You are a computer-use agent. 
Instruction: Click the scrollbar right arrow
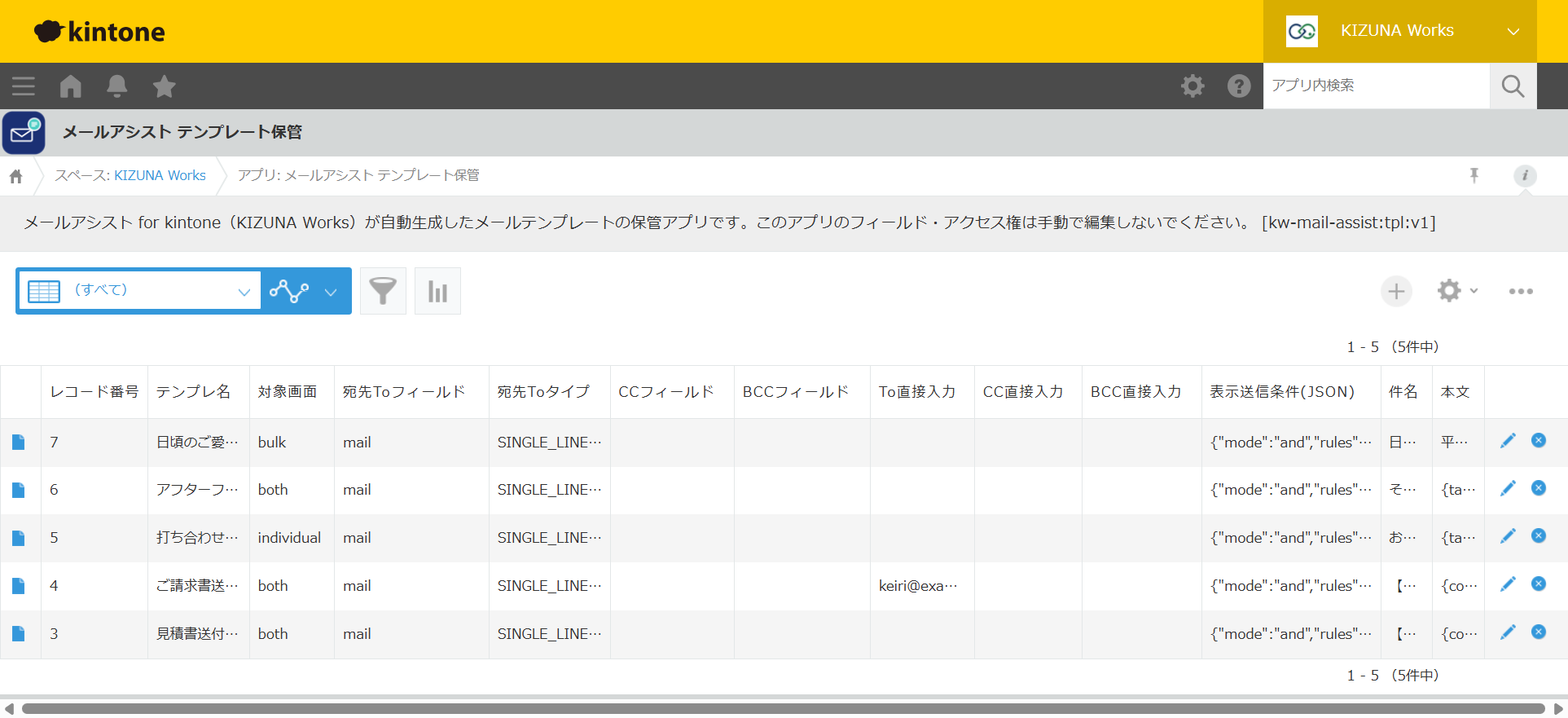(x=1558, y=708)
